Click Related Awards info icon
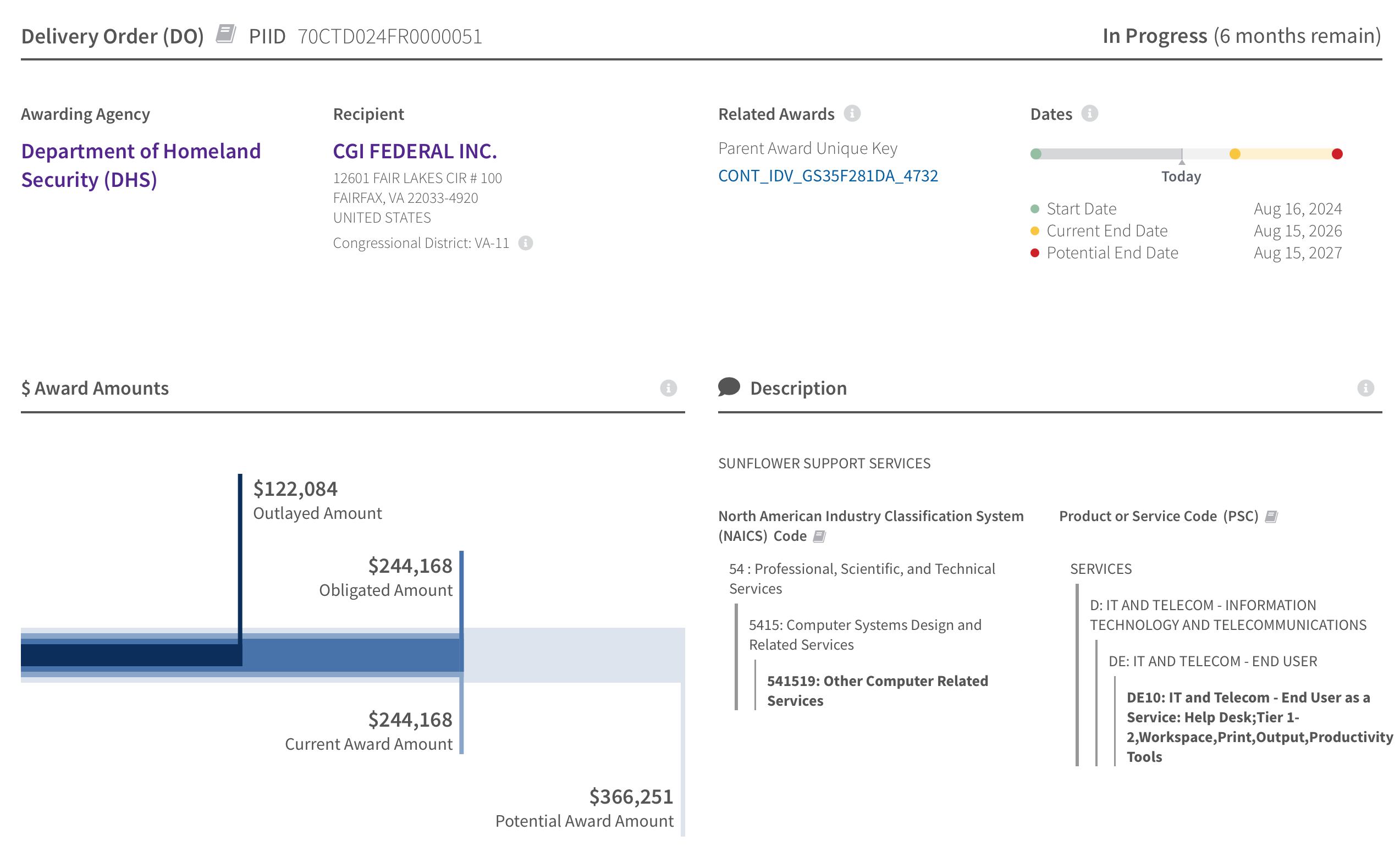Viewport: 1400px width, 863px height. 852,114
